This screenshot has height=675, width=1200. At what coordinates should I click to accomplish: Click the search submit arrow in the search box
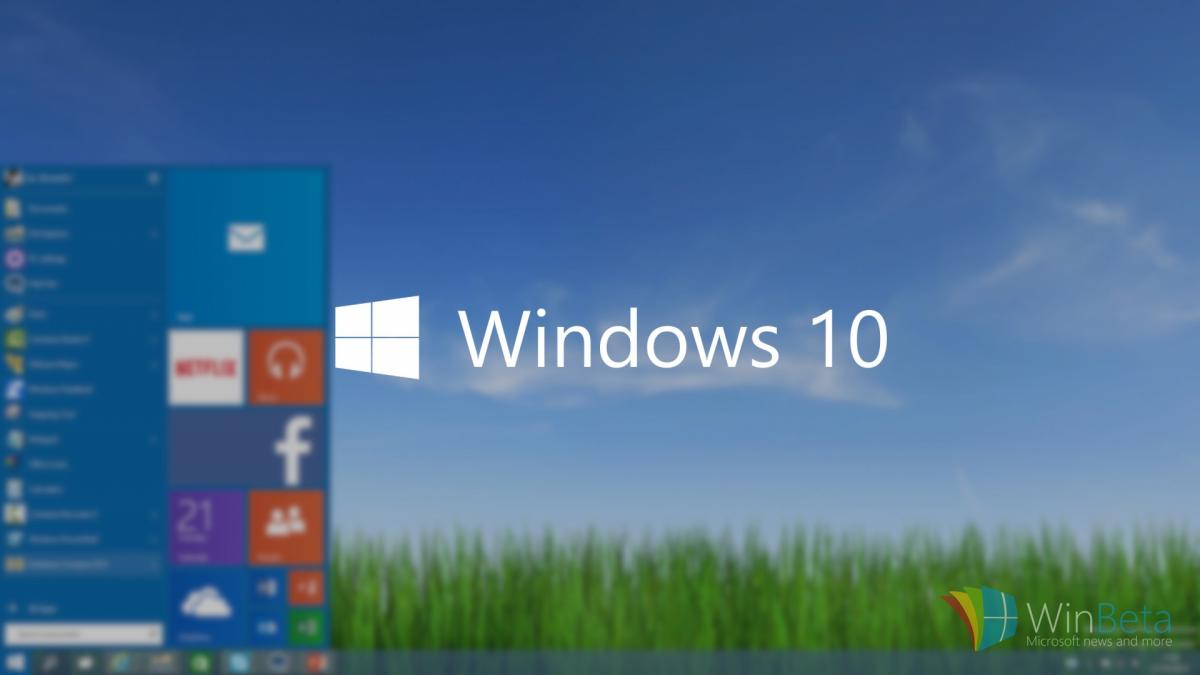coord(153,633)
